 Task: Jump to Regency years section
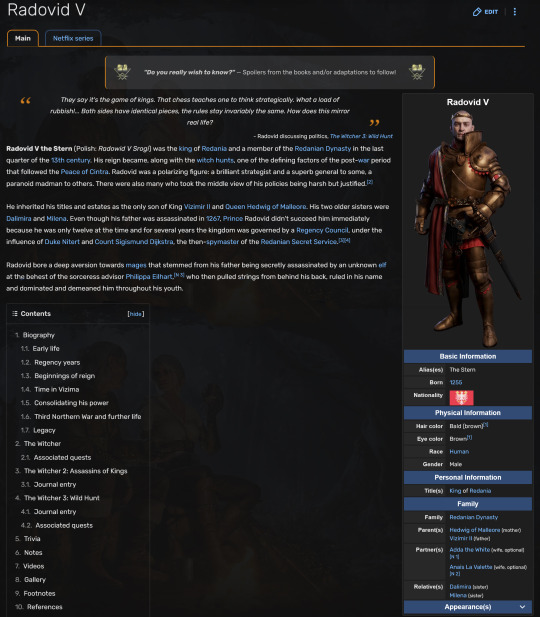[x=57, y=362]
